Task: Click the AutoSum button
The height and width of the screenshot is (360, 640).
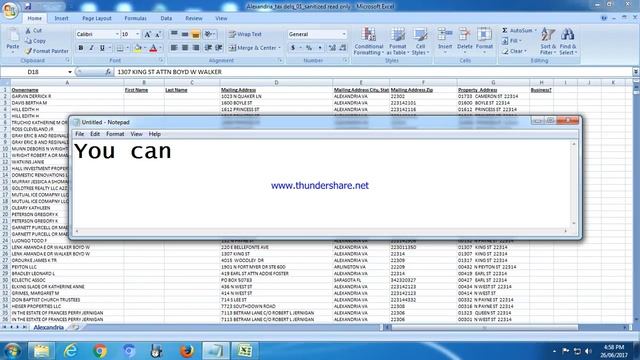Action: [517, 31]
